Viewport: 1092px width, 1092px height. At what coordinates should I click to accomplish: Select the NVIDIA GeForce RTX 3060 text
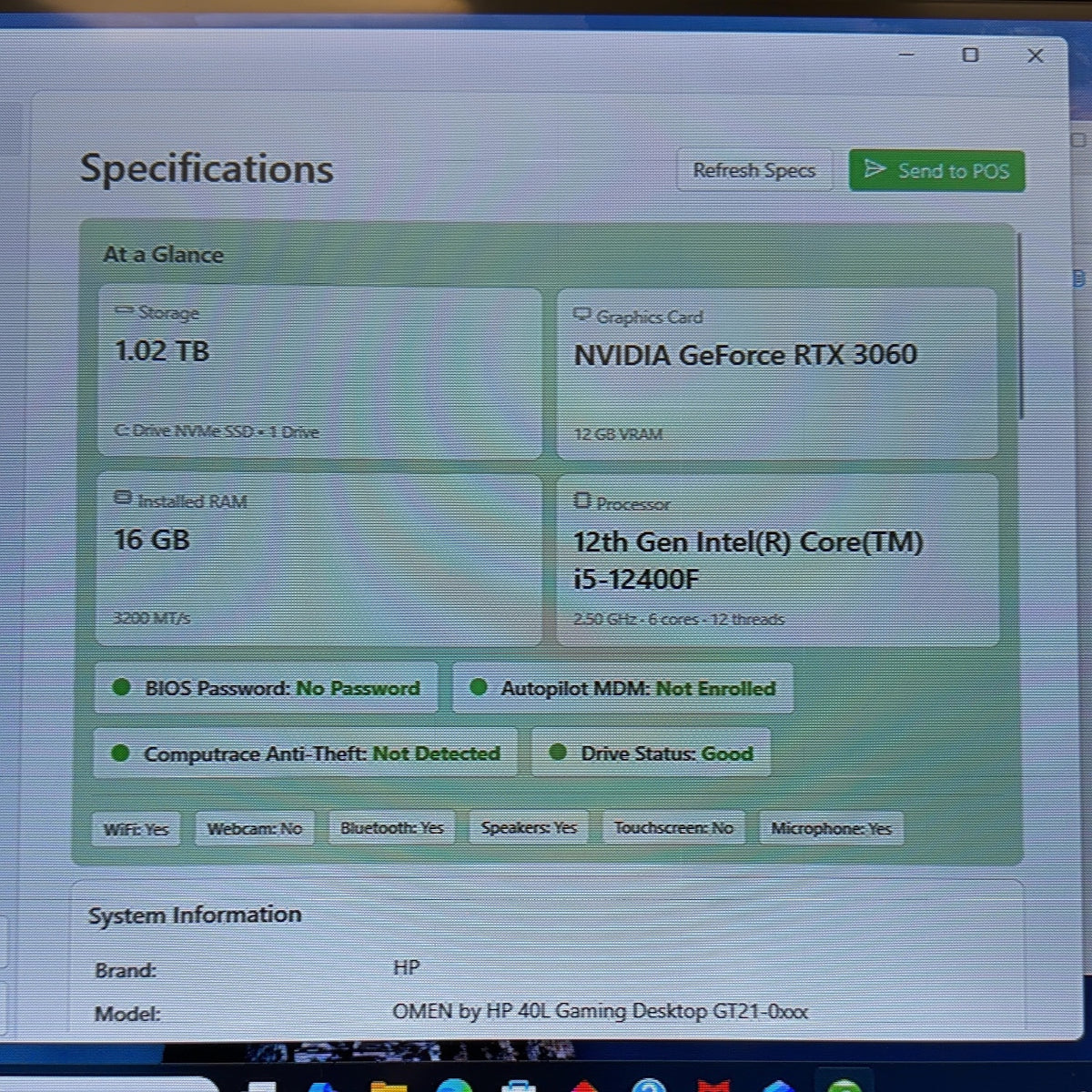745,354
